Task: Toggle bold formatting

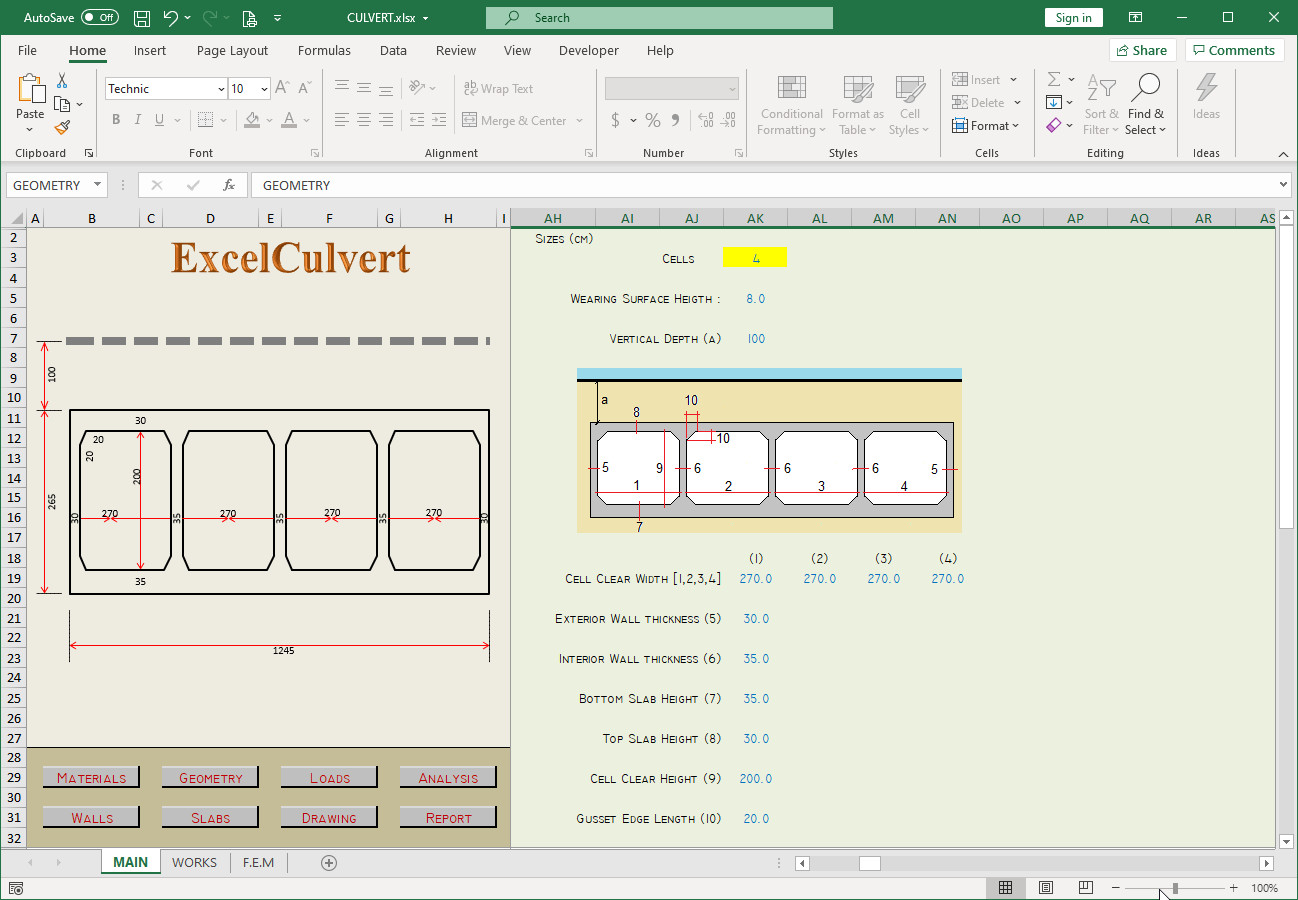Action: tap(114, 119)
